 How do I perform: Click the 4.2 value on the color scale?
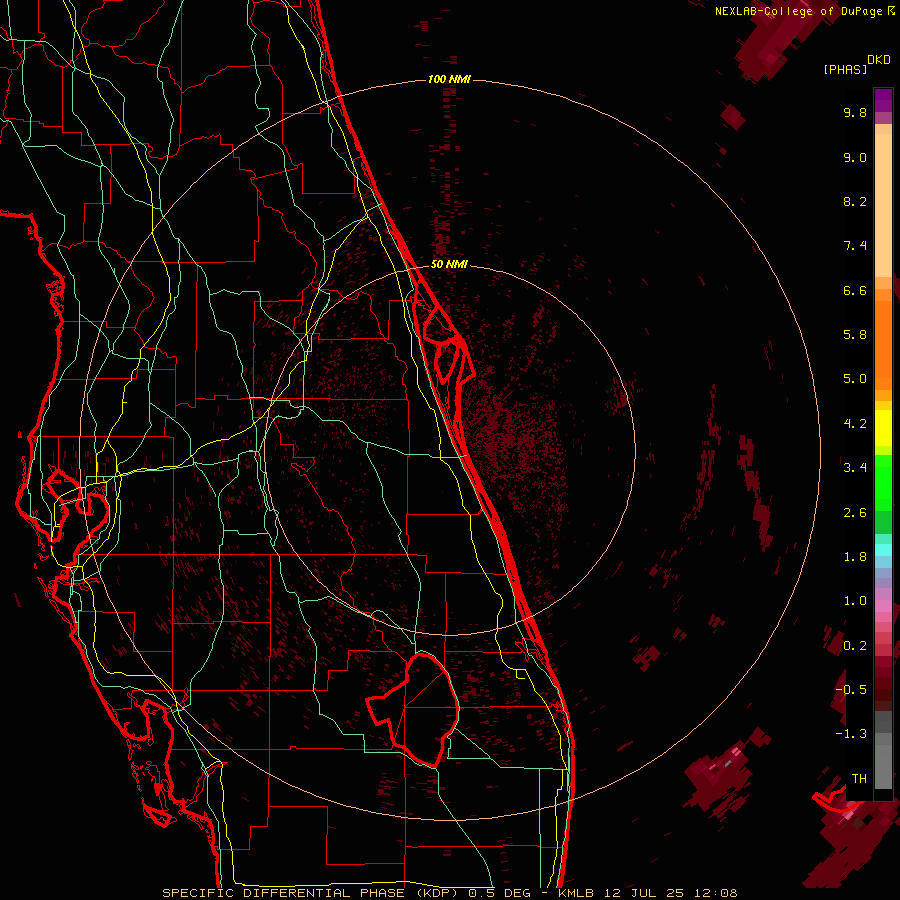855,424
